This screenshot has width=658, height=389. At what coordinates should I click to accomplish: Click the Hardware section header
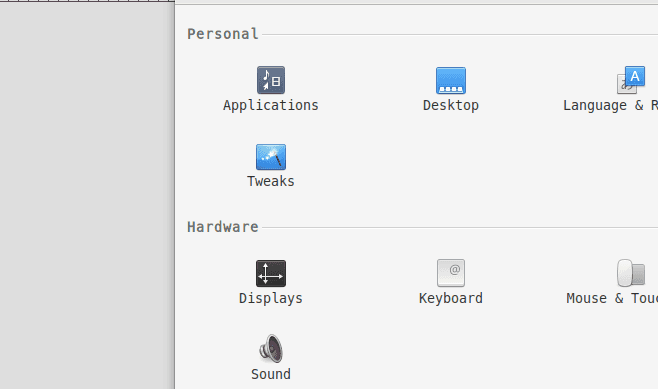coord(222,227)
